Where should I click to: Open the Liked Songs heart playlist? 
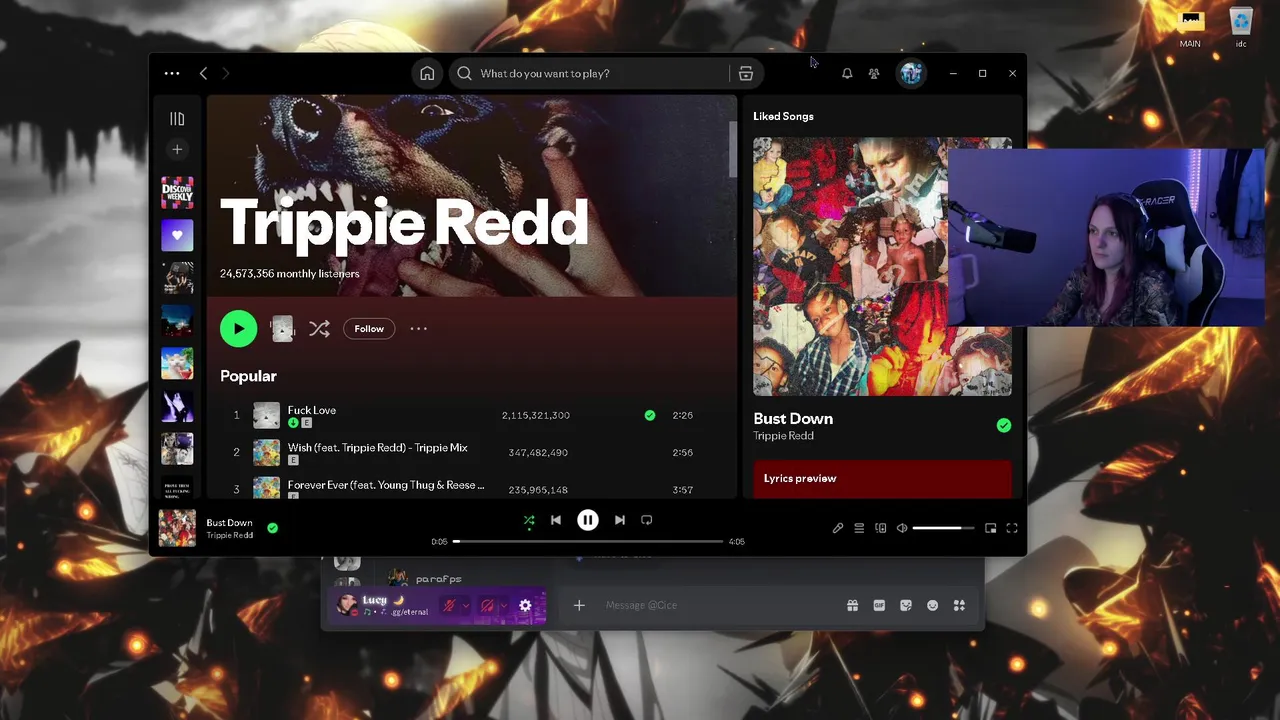[177, 235]
